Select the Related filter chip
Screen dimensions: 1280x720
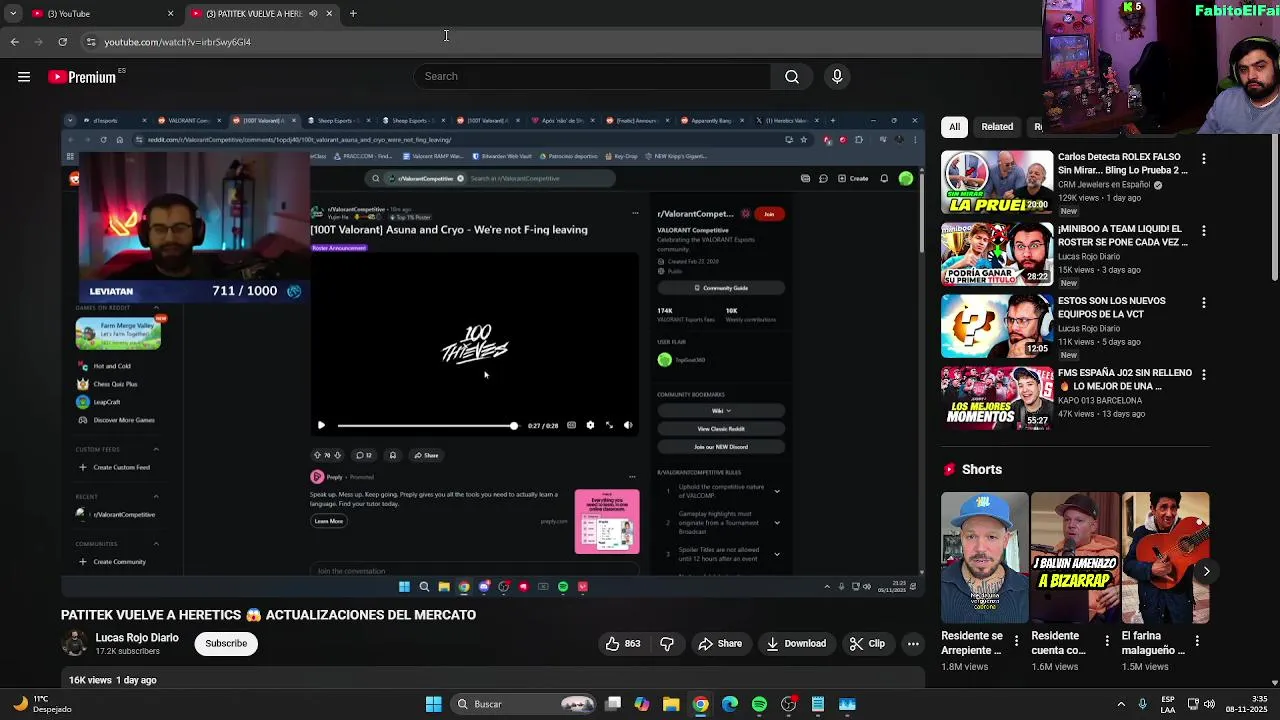pos(997,127)
